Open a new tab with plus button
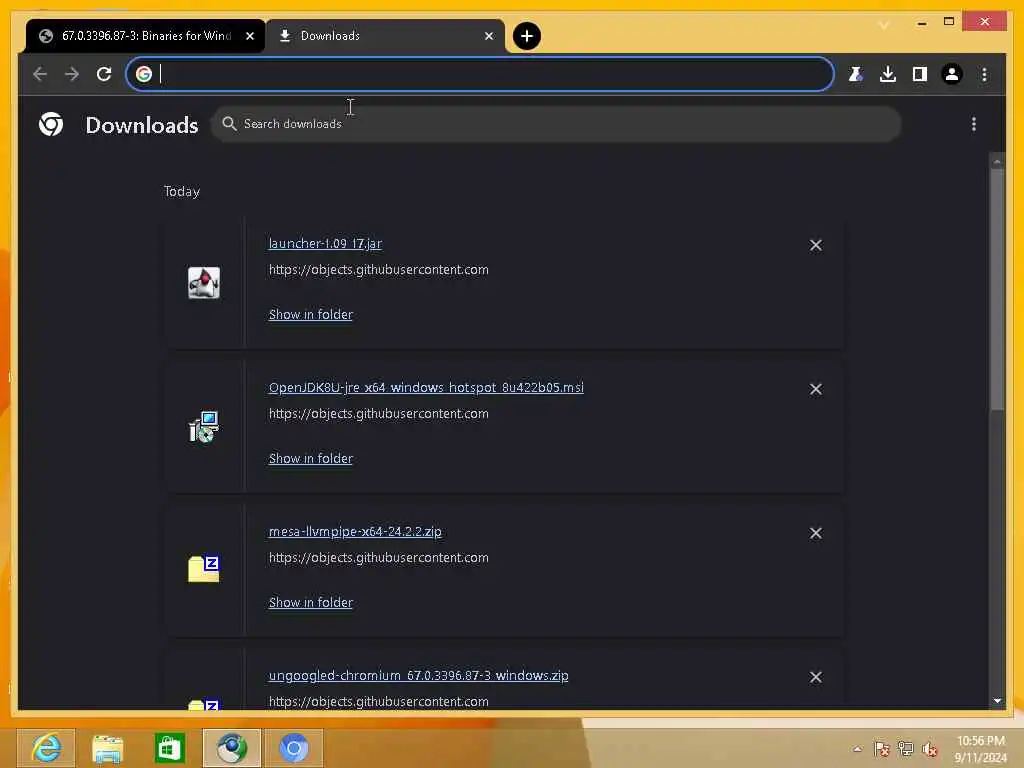 [526, 36]
